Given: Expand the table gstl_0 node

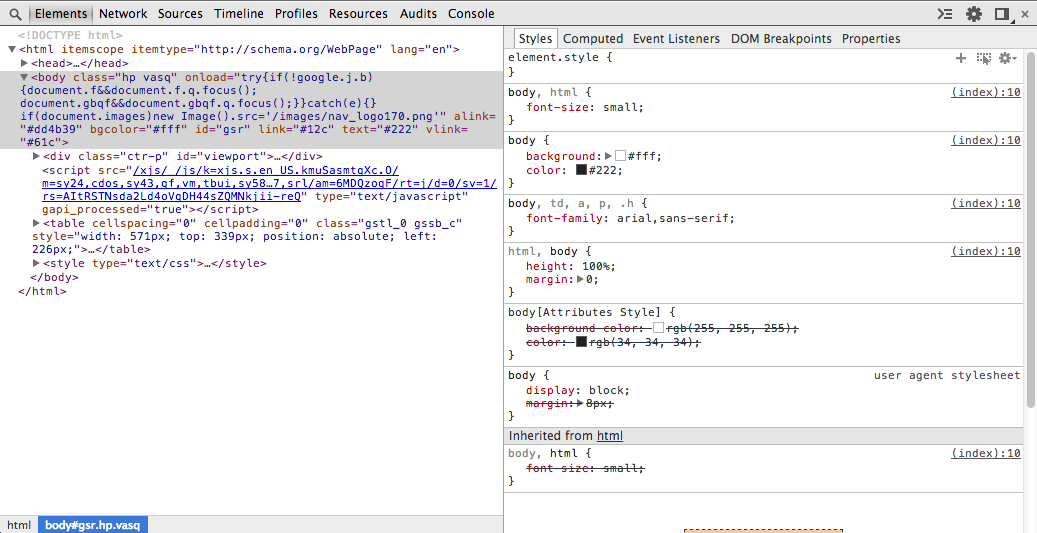Looking at the screenshot, I should (x=36, y=223).
